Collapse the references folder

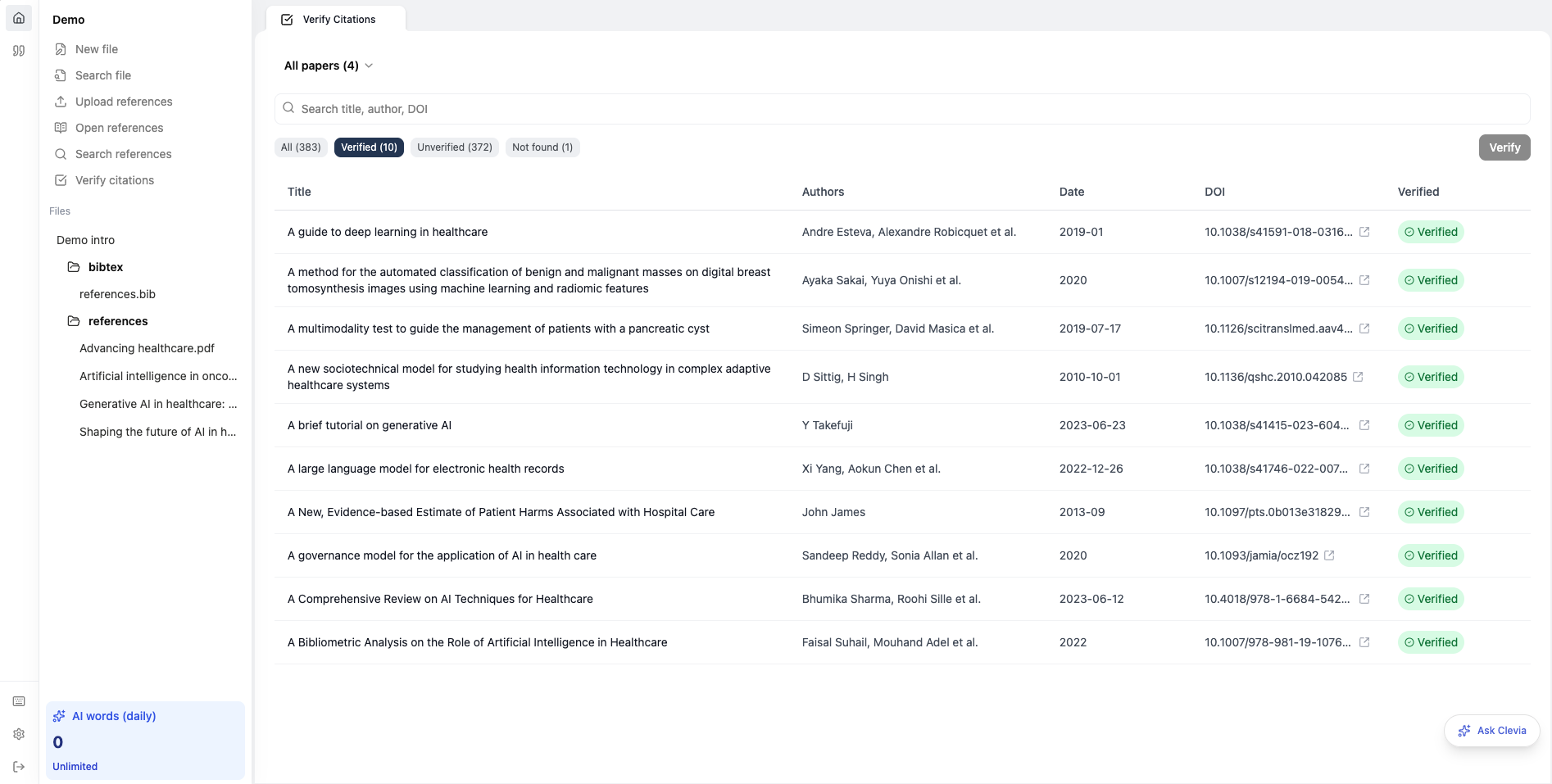tap(117, 320)
